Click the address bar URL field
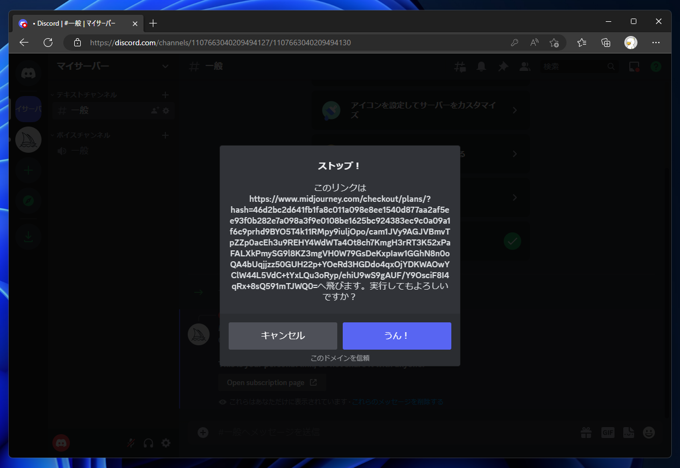The width and height of the screenshot is (680, 468). pos(220,43)
